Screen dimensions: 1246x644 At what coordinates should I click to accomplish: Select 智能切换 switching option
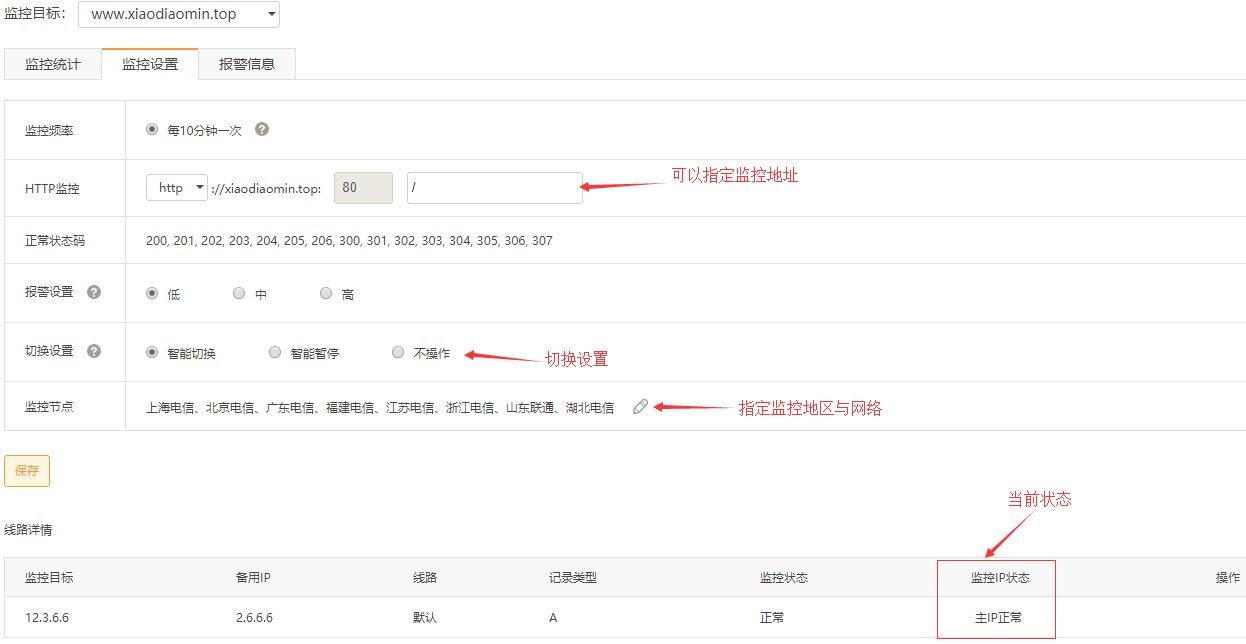(152, 352)
